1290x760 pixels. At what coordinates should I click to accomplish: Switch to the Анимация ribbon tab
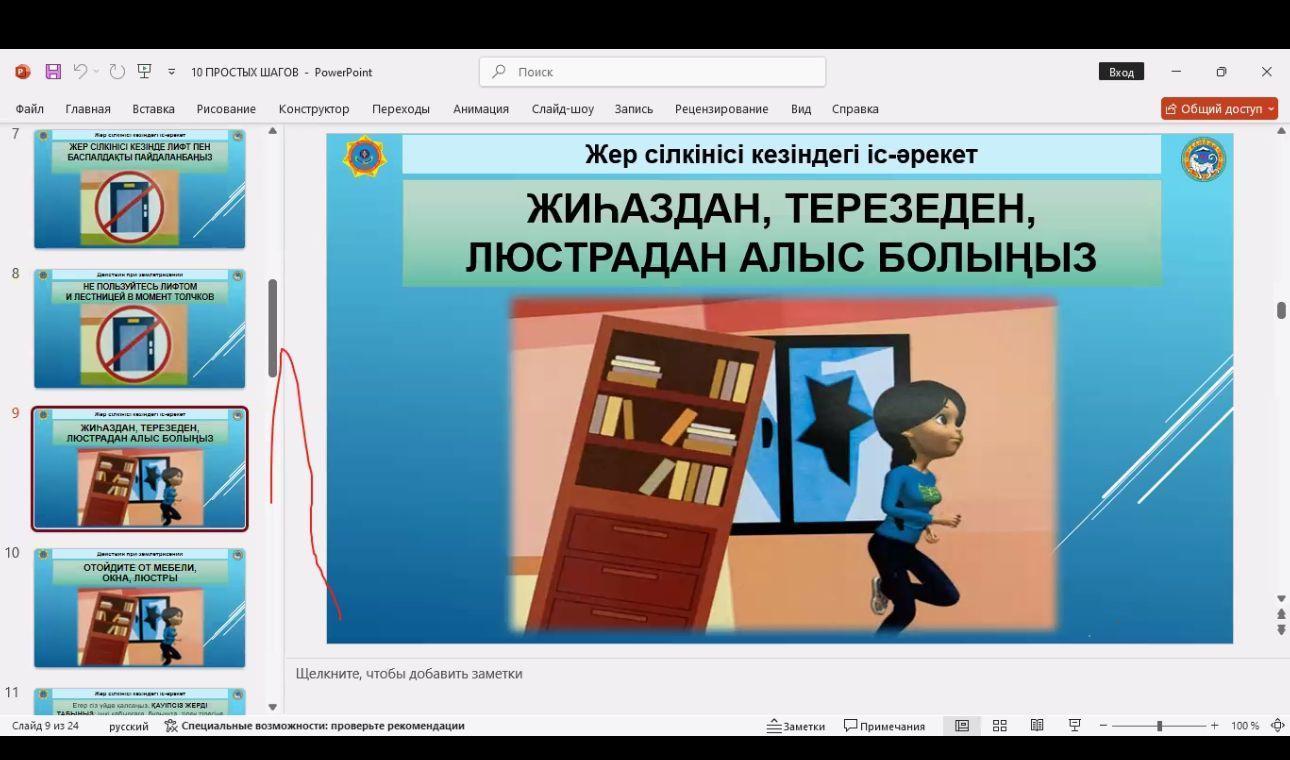[480, 108]
